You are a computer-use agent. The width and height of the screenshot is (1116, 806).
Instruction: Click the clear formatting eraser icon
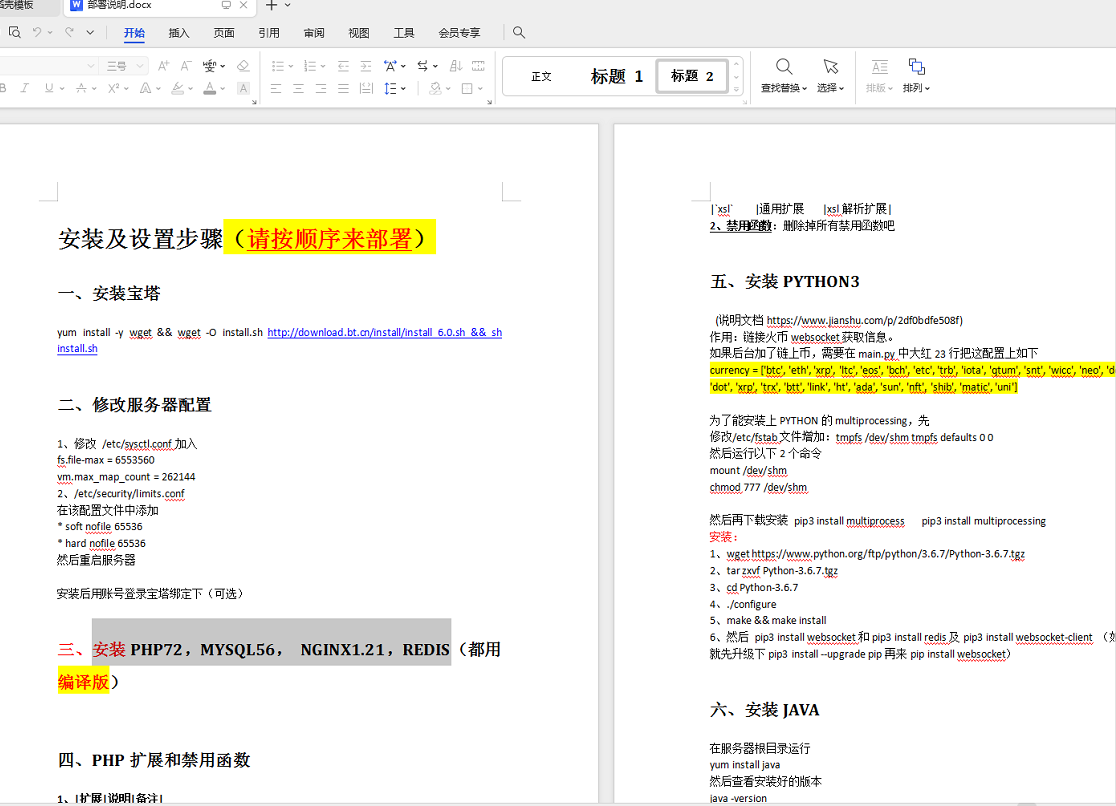click(243, 66)
